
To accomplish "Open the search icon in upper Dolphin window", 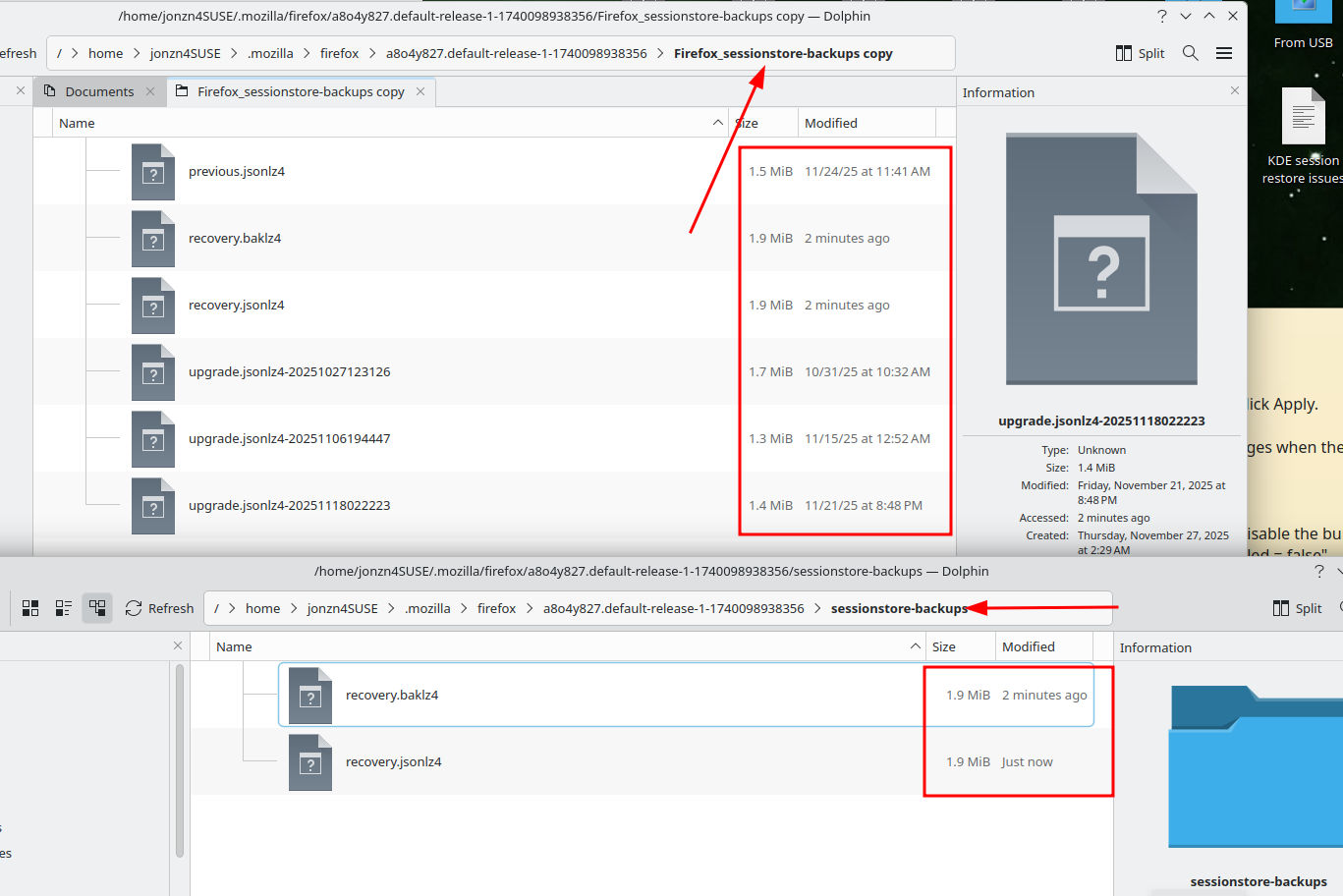I will tap(1191, 53).
